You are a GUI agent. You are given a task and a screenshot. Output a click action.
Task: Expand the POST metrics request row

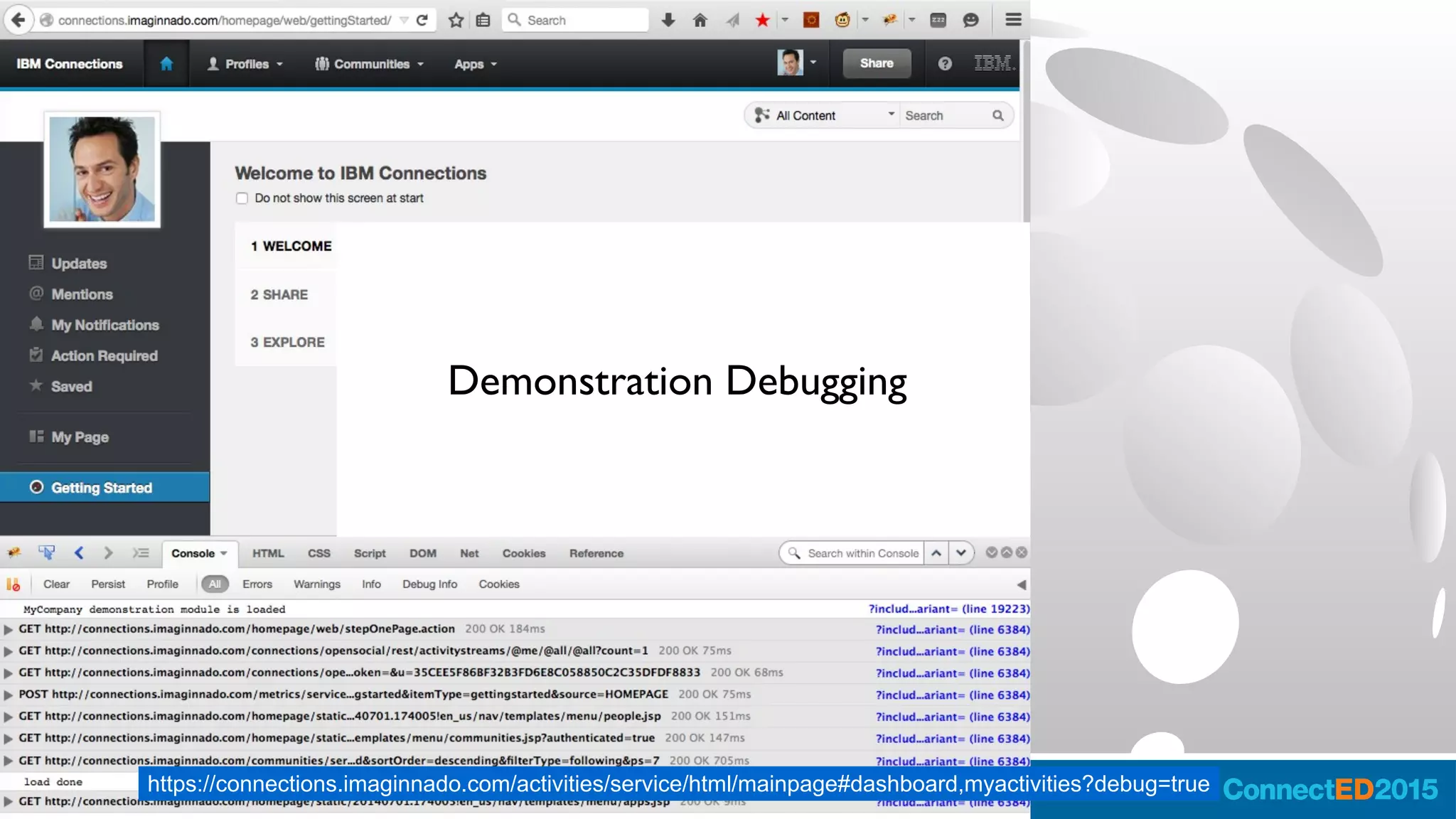pos(9,695)
